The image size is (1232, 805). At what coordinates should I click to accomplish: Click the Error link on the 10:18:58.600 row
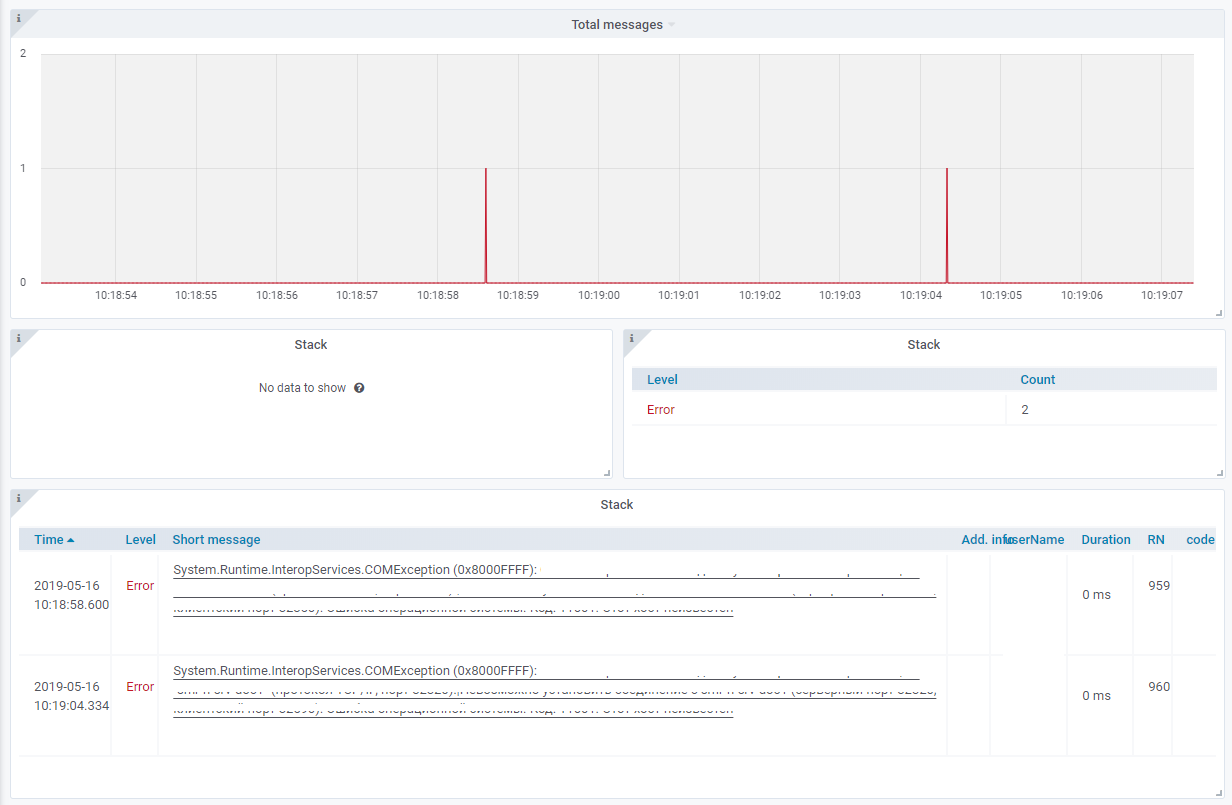point(140,586)
